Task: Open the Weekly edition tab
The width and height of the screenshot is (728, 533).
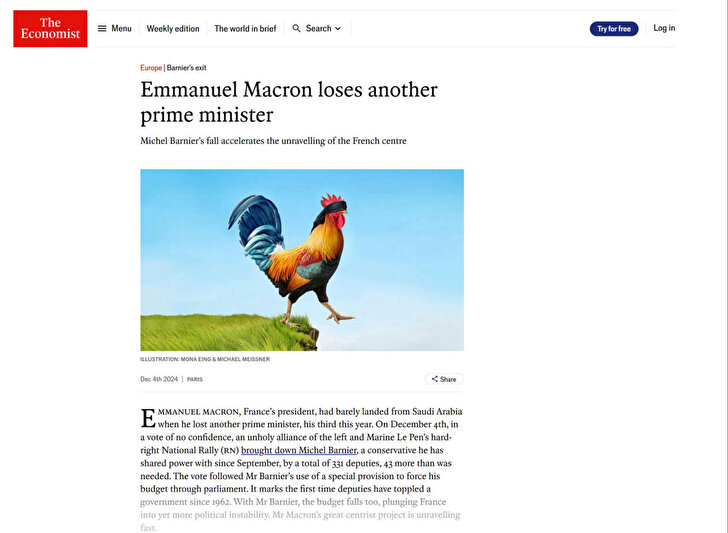Action: (x=173, y=29)
